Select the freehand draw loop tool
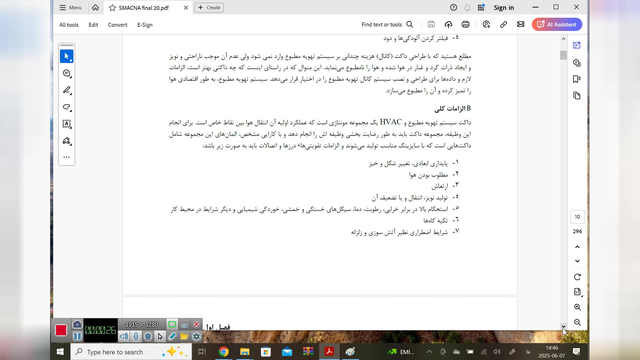The height and width of the screenshot is (360, 640). point(67,107)
